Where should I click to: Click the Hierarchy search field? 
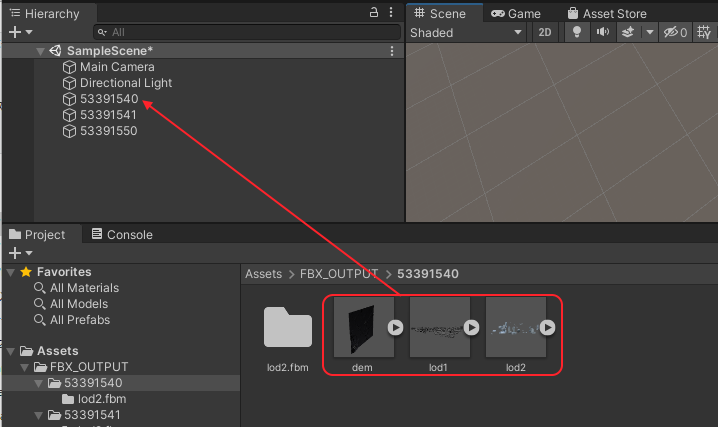click(247, 32)
